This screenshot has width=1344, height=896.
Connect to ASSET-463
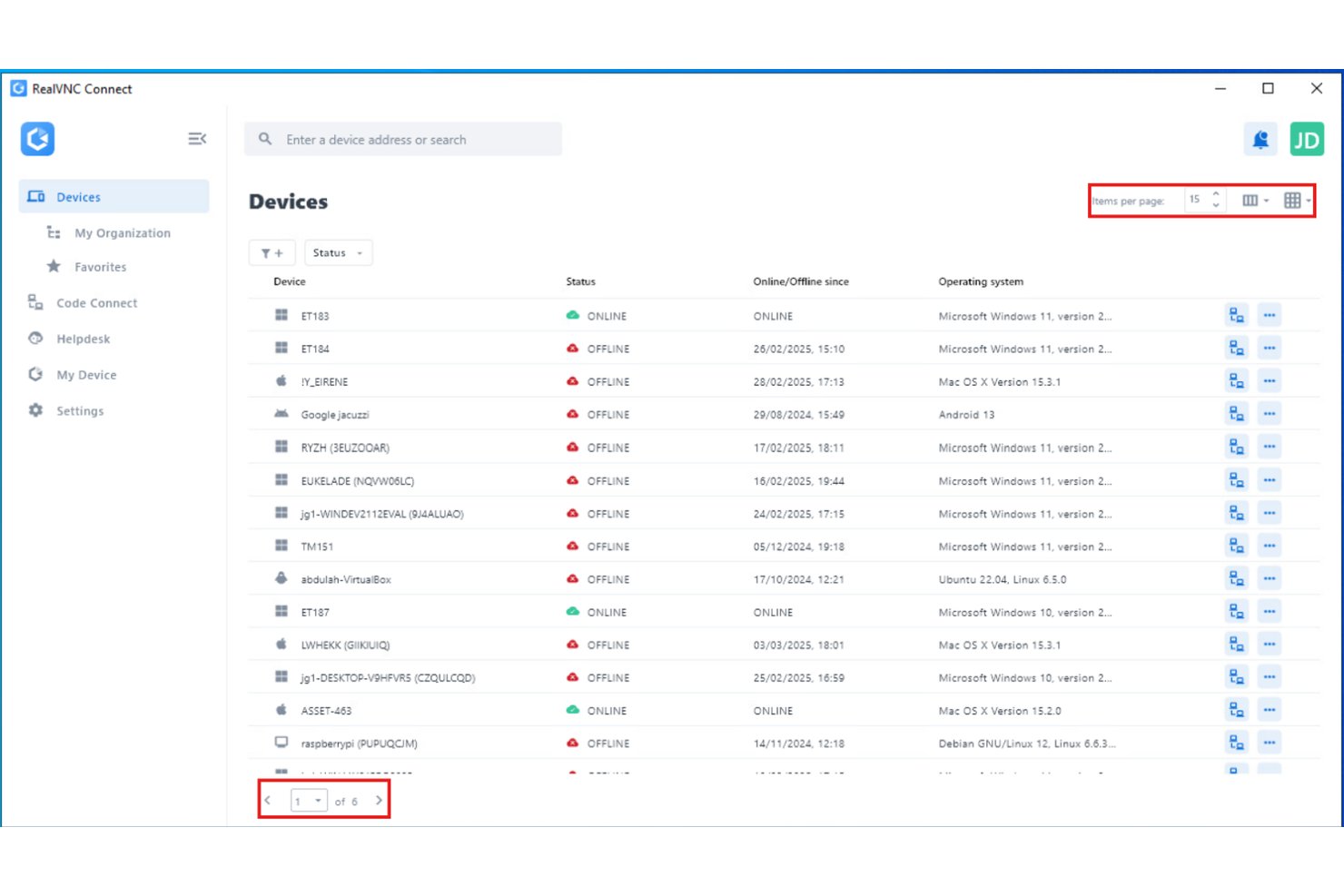[x=1236, y=710]
